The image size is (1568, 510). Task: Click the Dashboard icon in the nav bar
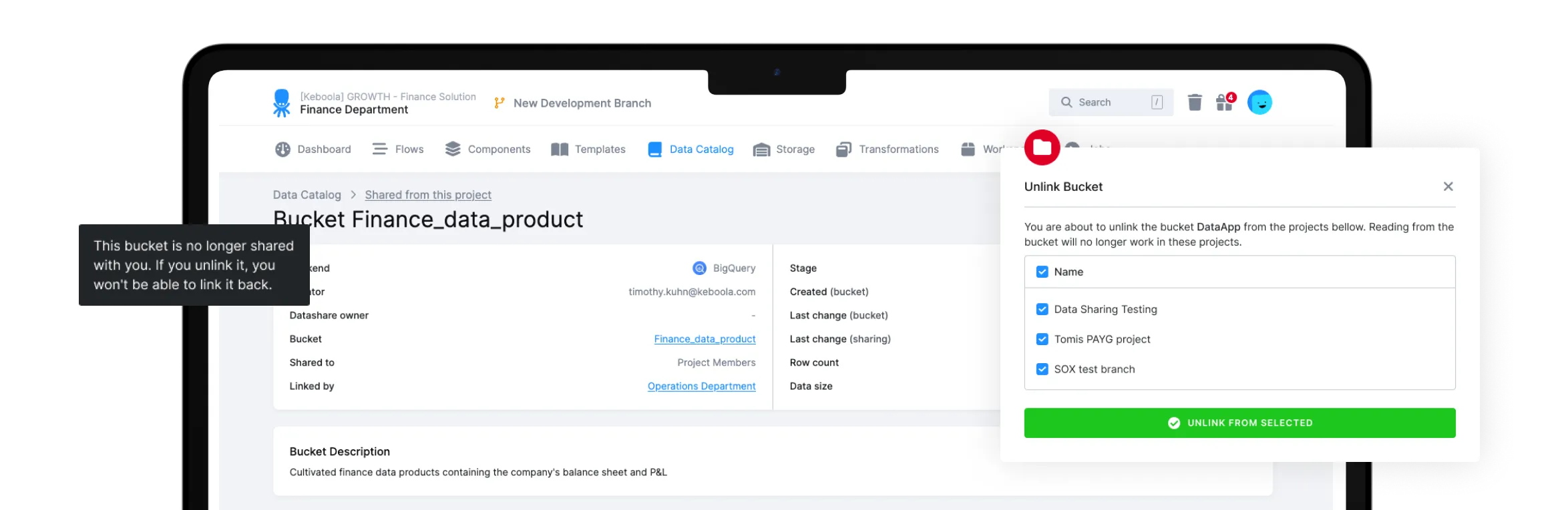click(x=282, y=149)
